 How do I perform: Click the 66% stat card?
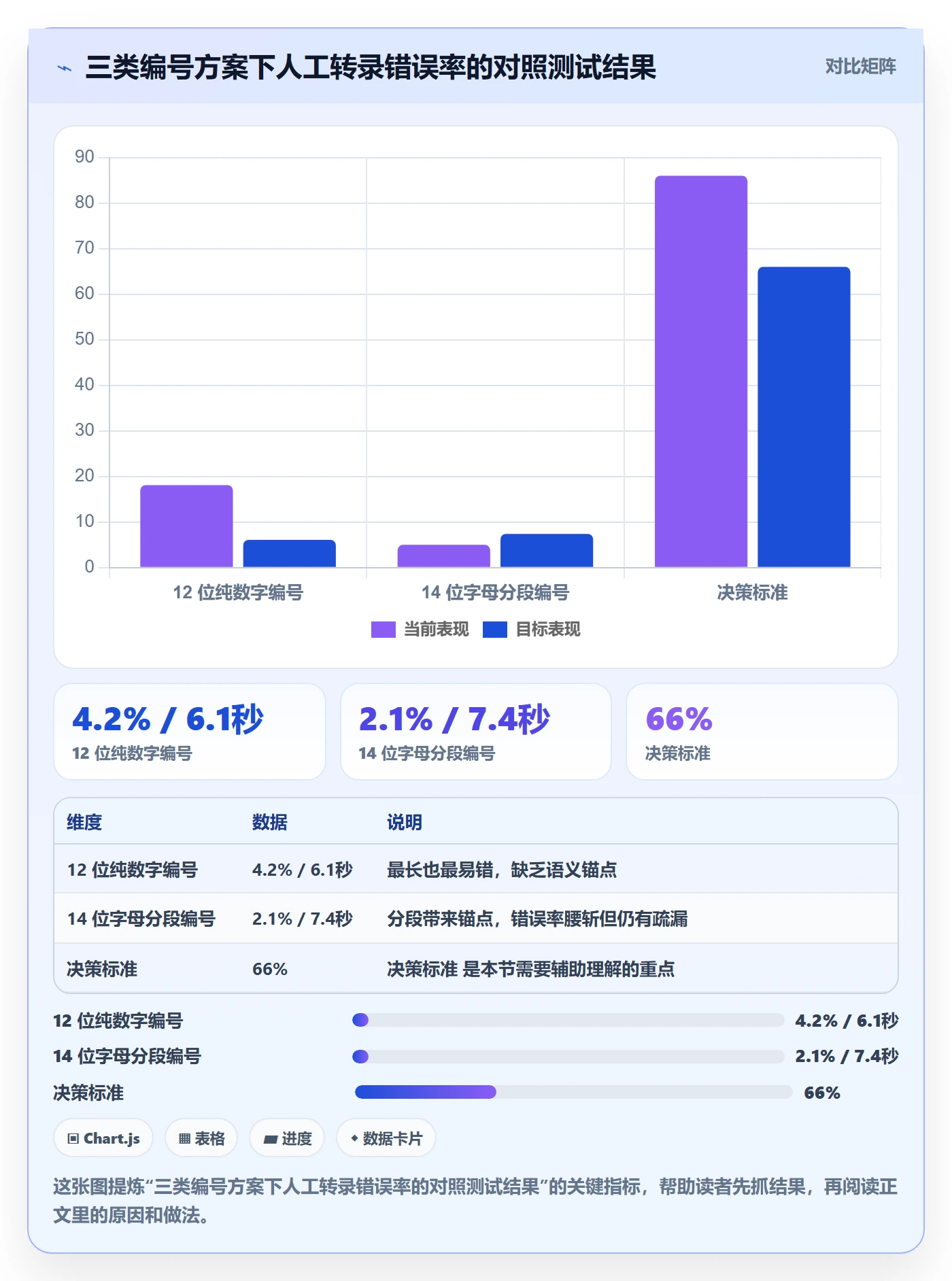tap(762, 732)
